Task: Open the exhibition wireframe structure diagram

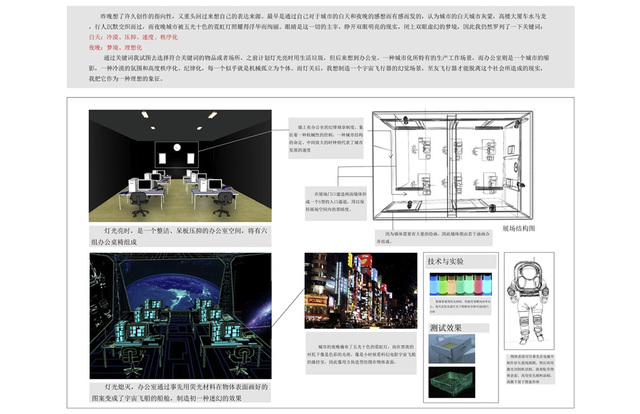Action: pyautogui.click(x=453, y=165)
